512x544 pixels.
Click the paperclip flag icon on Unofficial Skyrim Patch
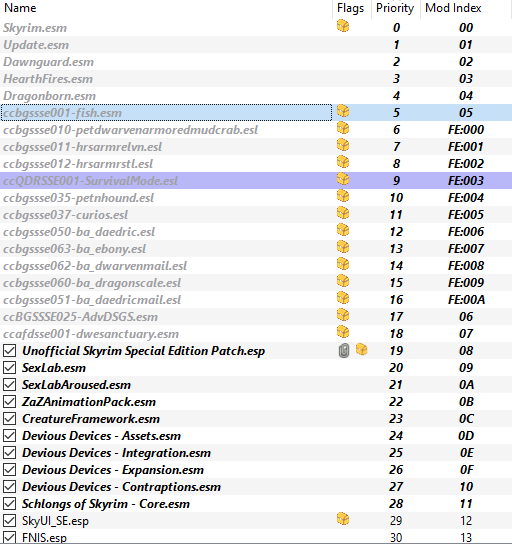point(343,350)
